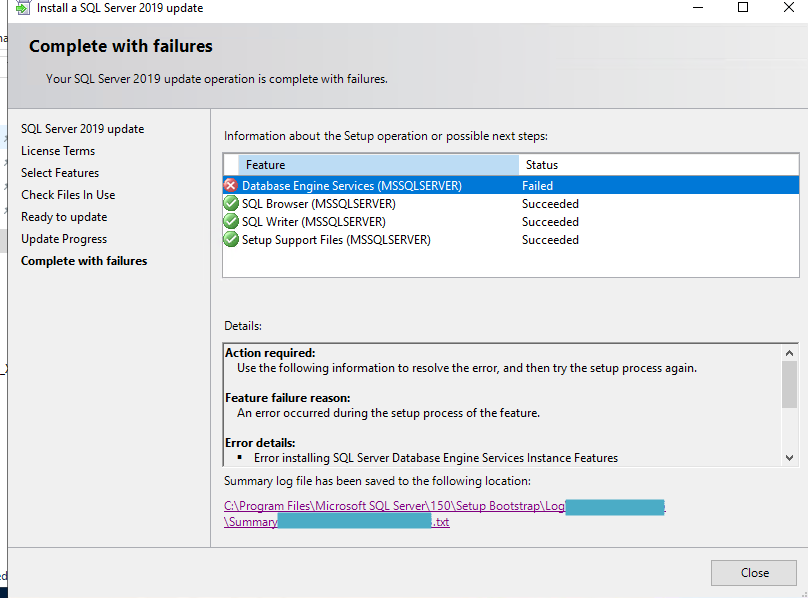Select the SQL Writer (MSSQLSERVER) row
This screenshot has height=598, width=808.
(511, 222)
